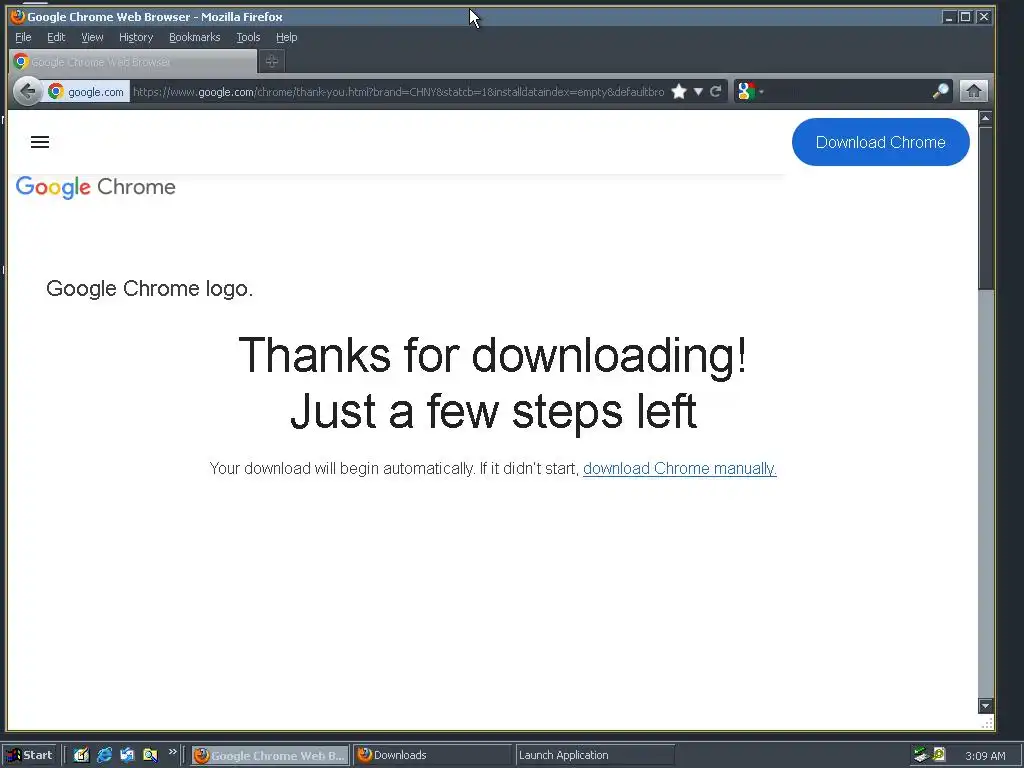Open the Google search engine selector
1024x768 pixels.
750,91
